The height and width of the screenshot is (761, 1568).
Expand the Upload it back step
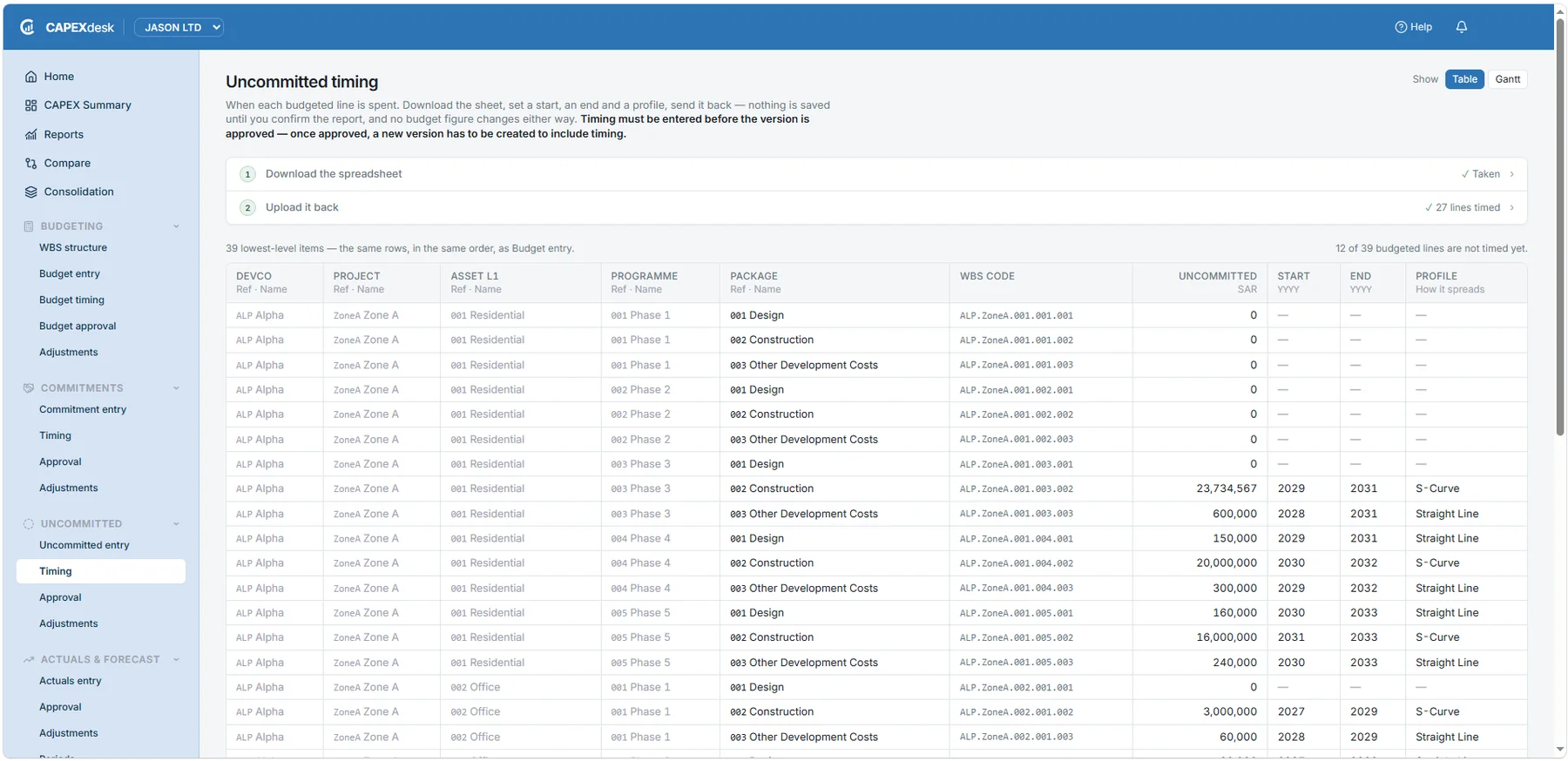coord(876,207)
